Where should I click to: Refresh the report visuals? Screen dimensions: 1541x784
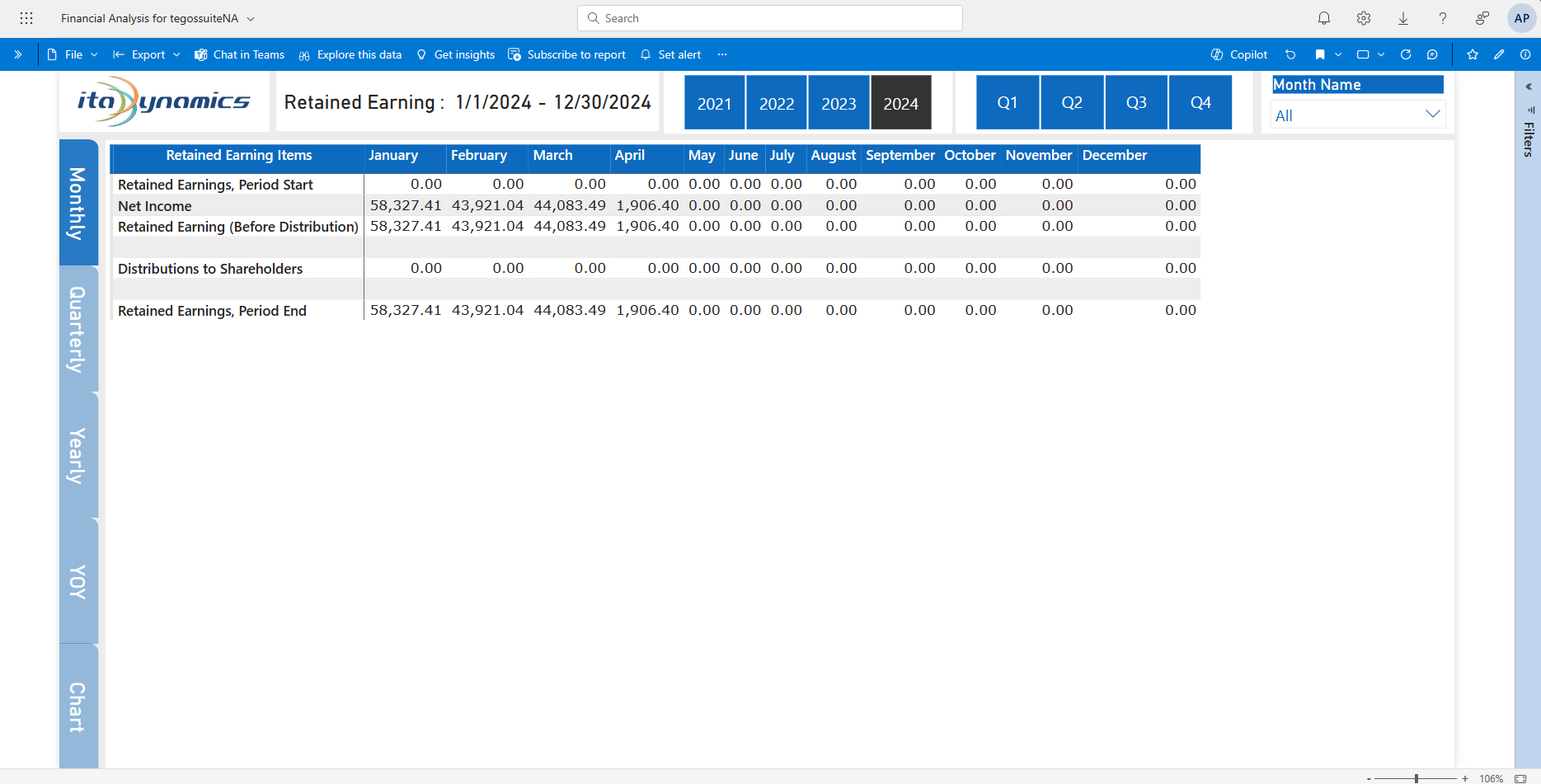click(x=1406, y=54)
